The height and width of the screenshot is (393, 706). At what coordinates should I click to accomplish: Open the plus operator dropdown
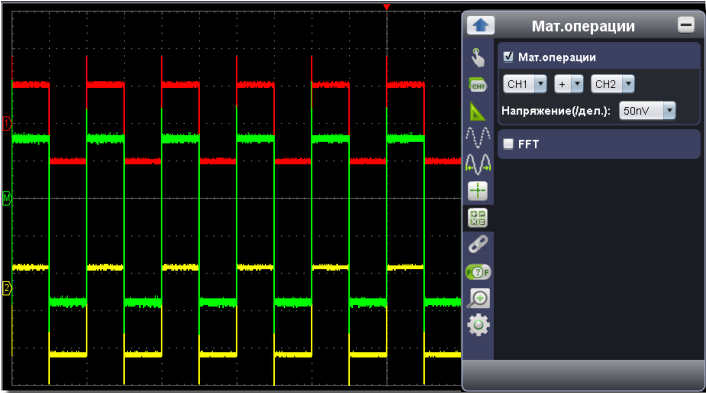[569, 84]
